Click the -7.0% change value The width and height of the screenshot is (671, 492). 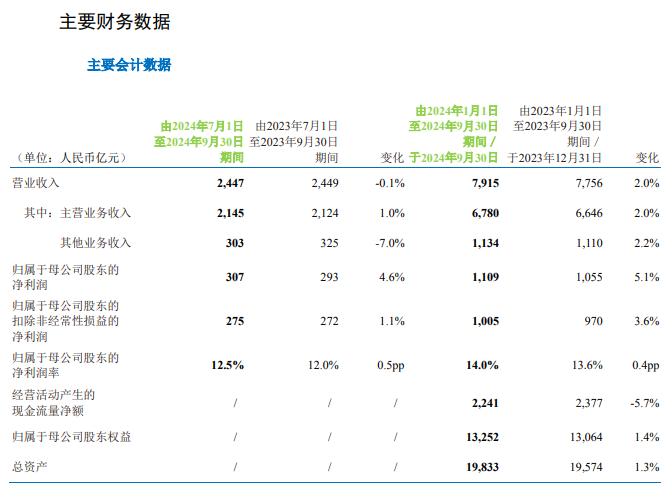390,243
